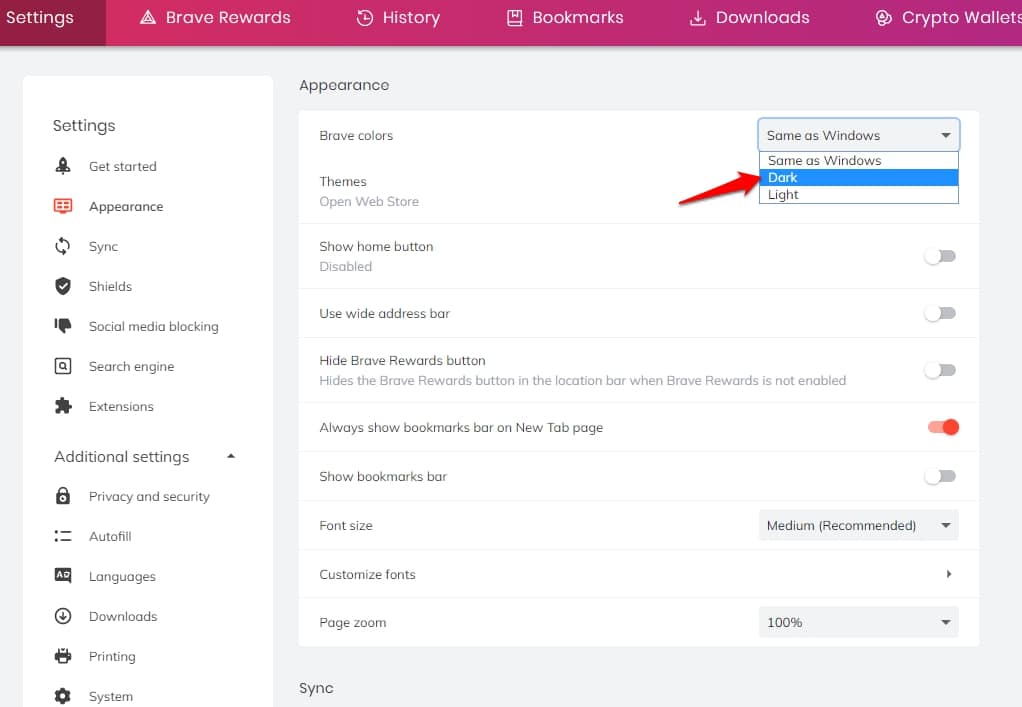Switch to Crypto Wallets tab
This screenshot has height=707, width=1022.
pyautogui.click(x=948, y=18)
